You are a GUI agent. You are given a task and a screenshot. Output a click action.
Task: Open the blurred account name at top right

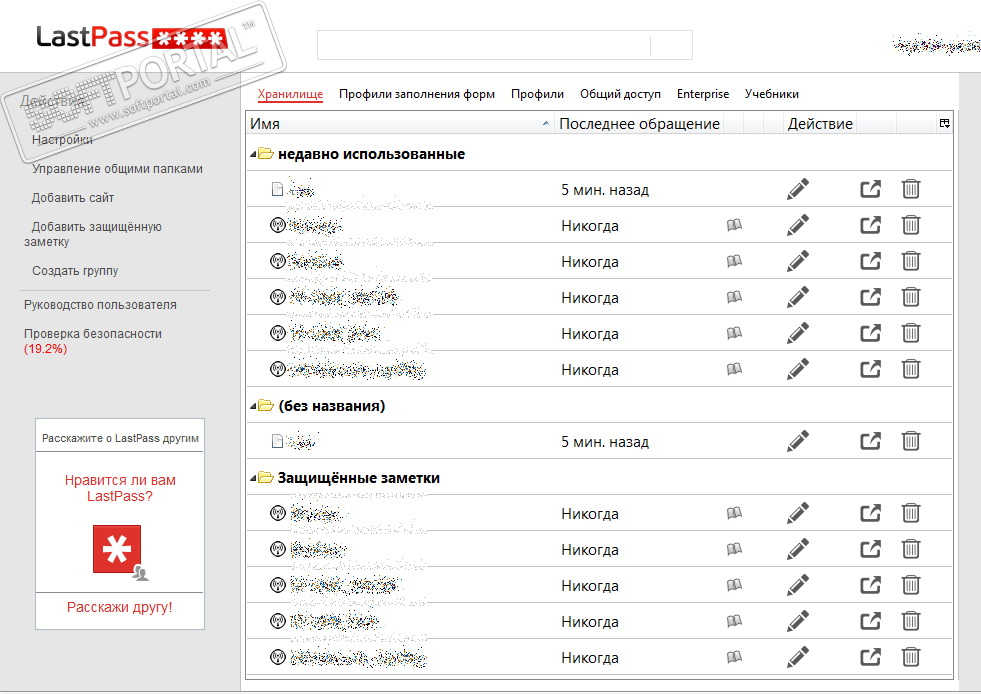[x=936, y=45]
